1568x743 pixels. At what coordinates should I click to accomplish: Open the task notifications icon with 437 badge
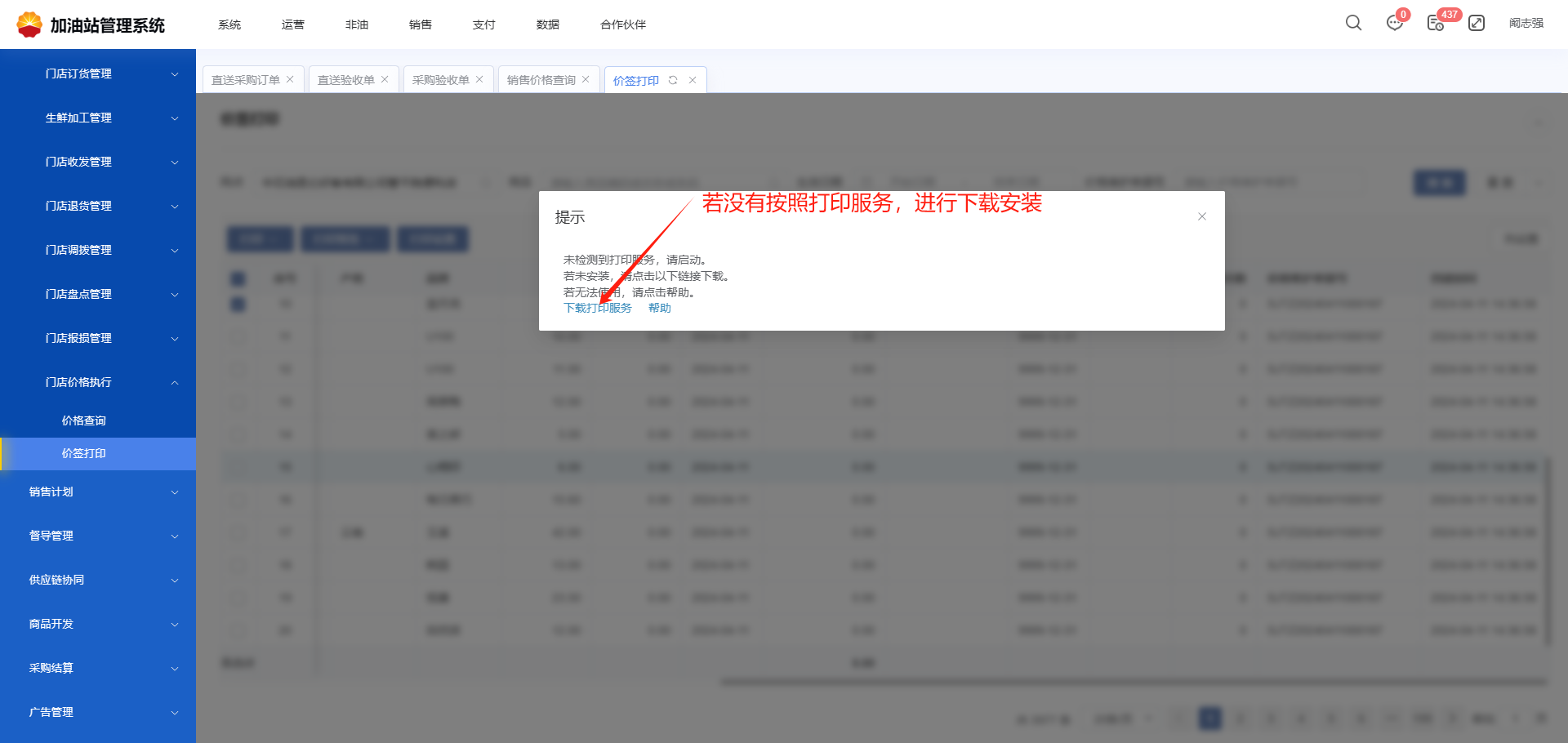1435,23
